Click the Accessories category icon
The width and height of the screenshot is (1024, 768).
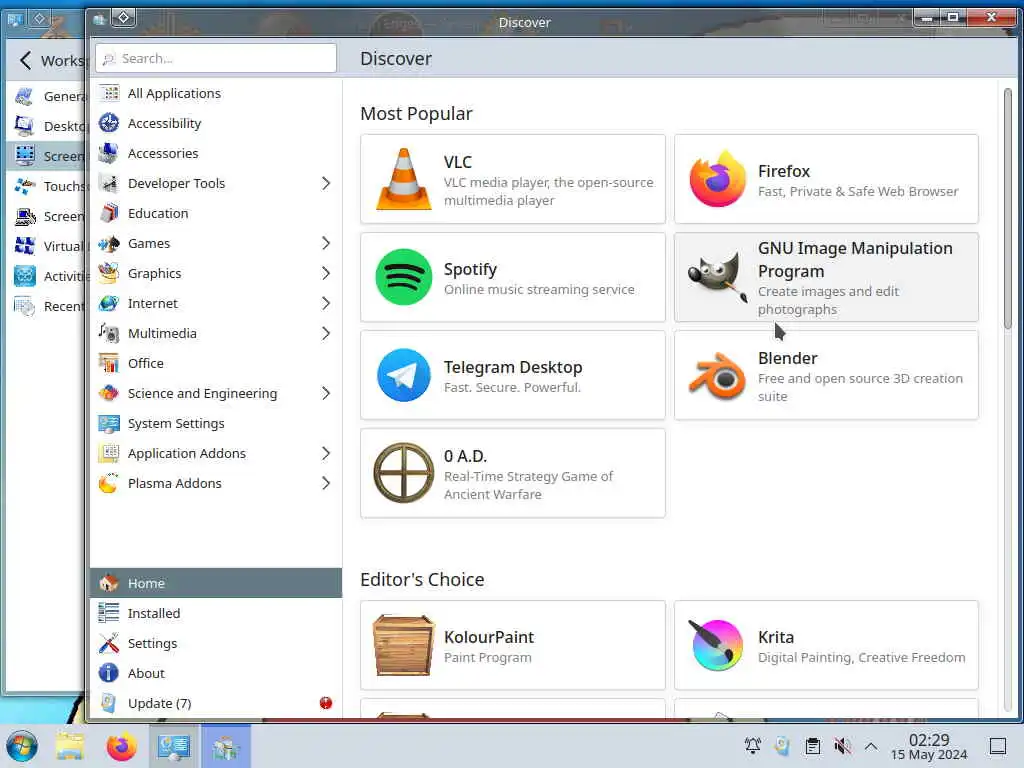109,153
